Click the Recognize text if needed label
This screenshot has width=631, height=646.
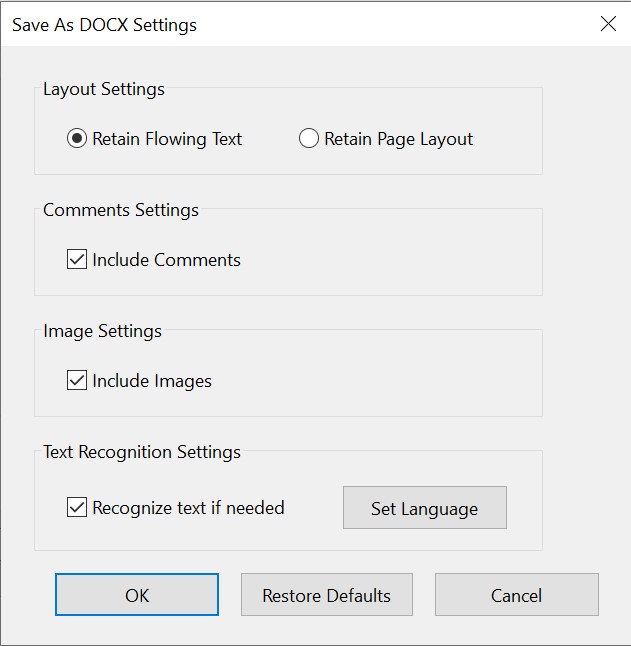coord(188,508)
